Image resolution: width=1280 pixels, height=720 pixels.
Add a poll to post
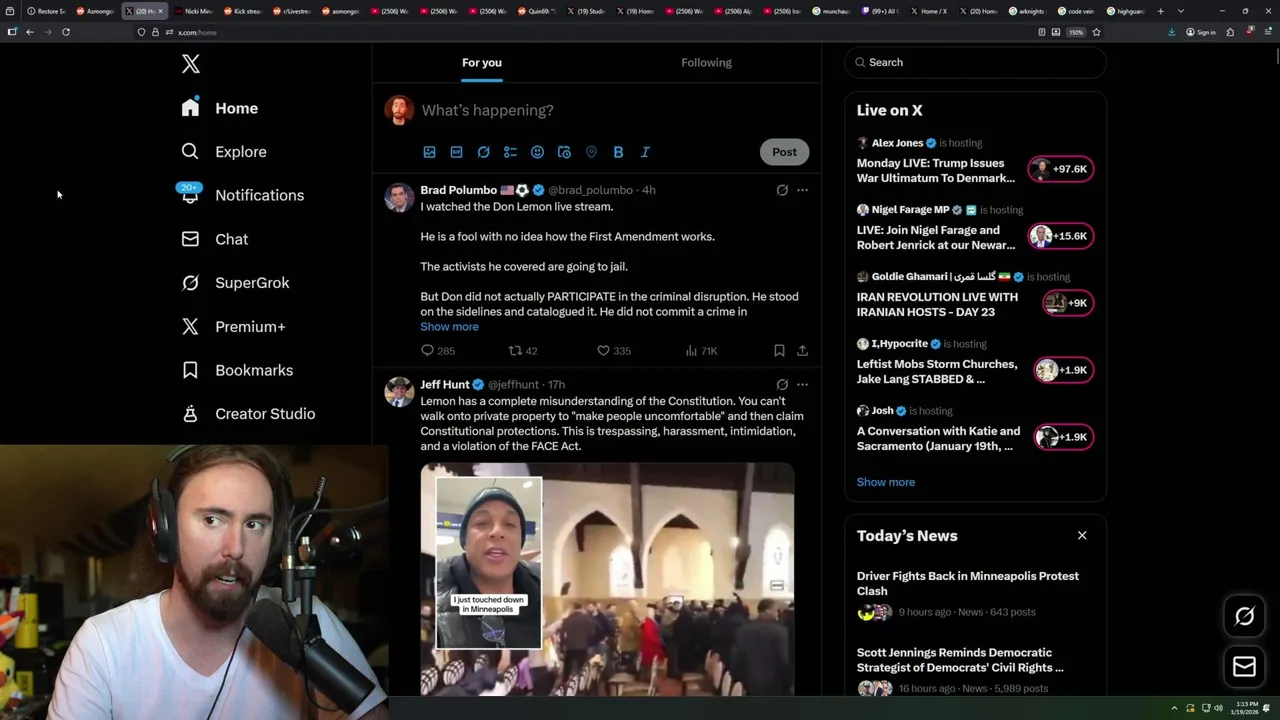[510, 152]
